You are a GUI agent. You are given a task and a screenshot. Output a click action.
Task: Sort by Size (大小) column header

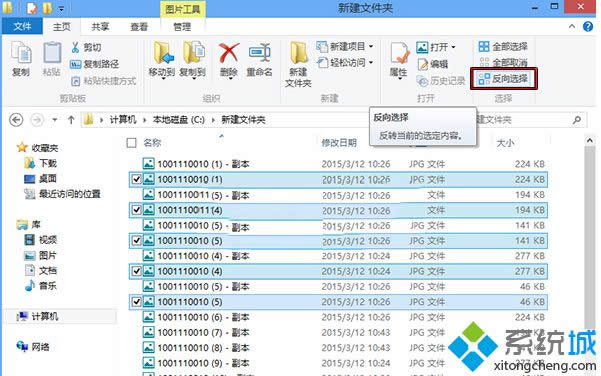click(505, 143)
